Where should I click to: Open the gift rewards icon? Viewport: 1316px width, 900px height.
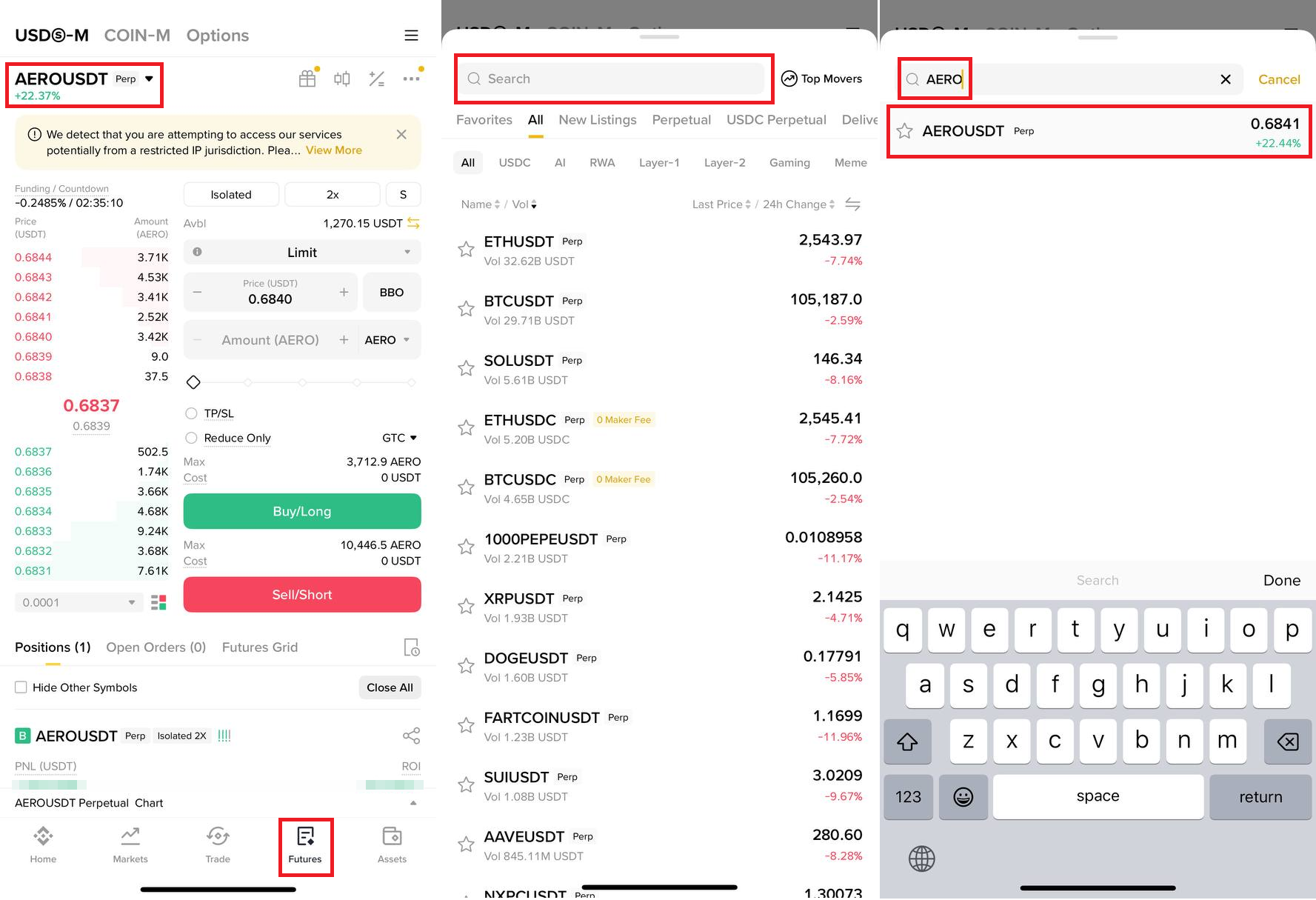point(307,79)
